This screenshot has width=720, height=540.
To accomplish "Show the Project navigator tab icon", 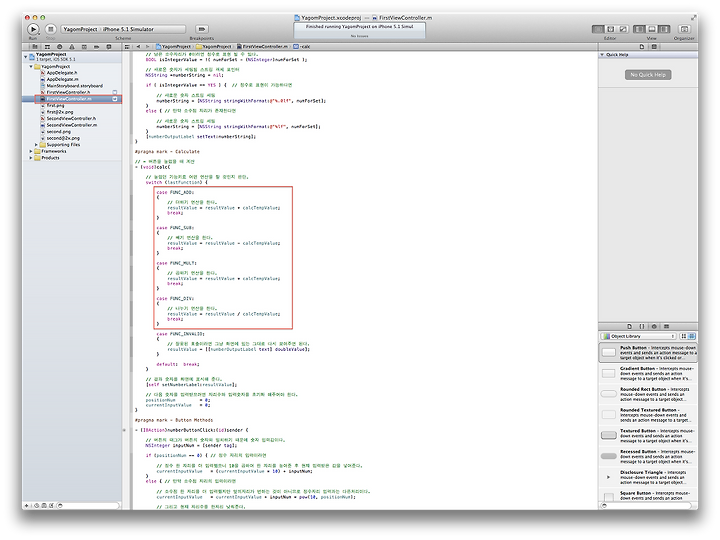I will 34,46.
